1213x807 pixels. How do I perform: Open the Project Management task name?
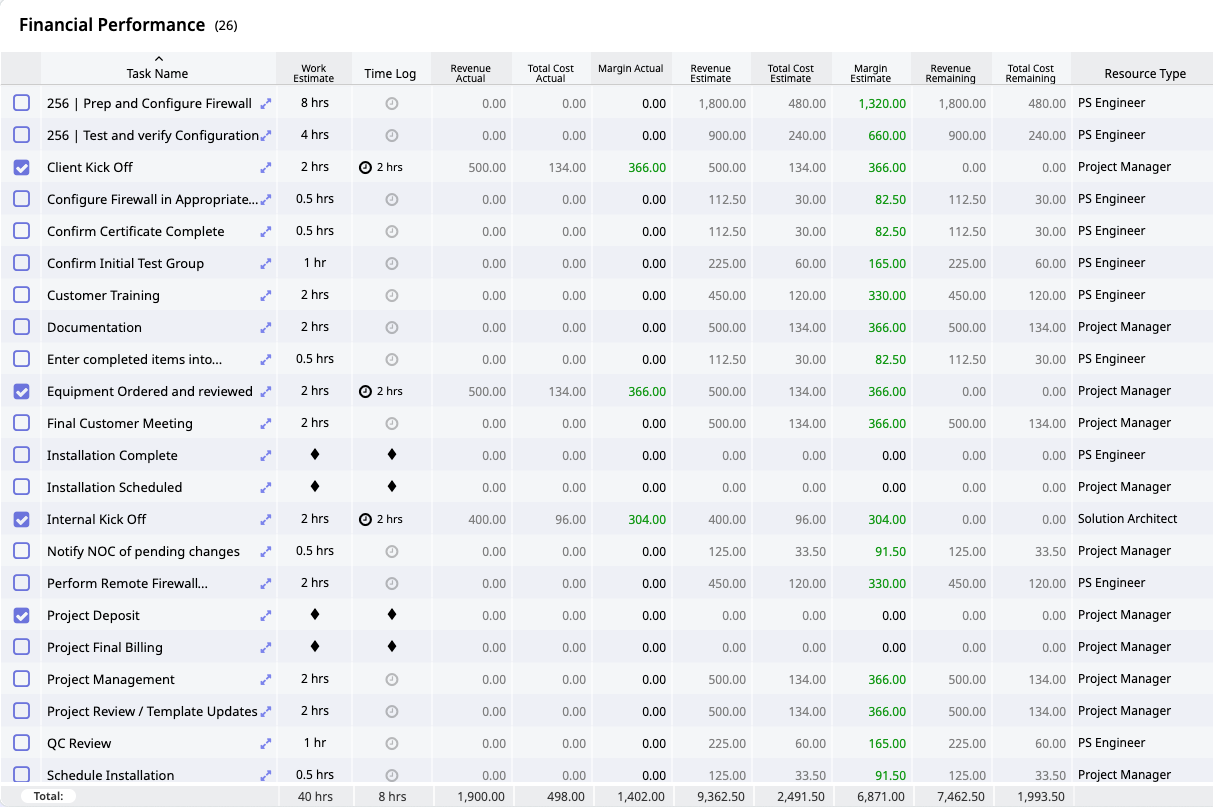coord(111,680)
